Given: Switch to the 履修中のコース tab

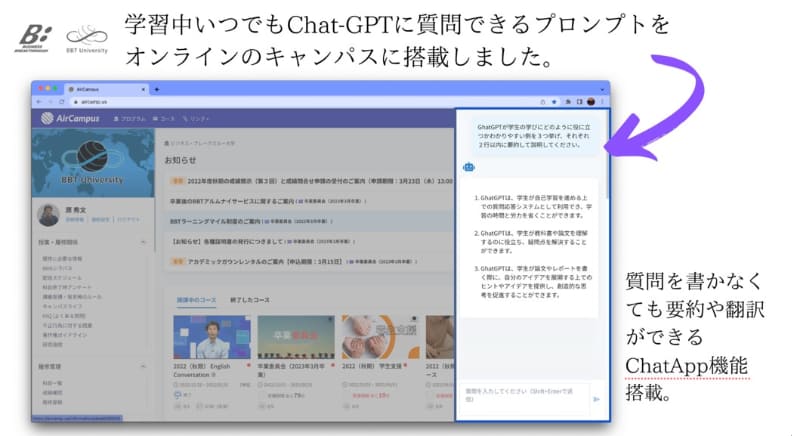Looking at the screenshot, I should pyautogui.click(x=196, y=300).
